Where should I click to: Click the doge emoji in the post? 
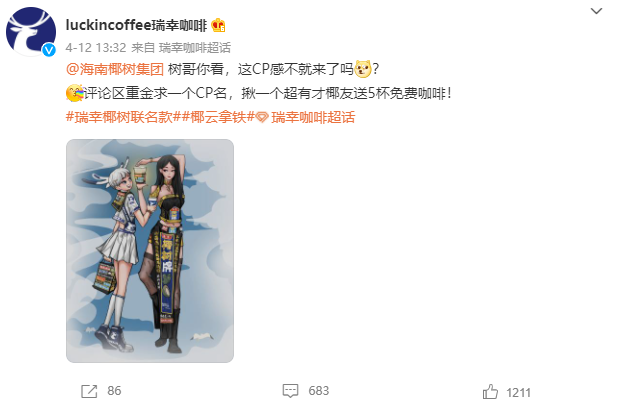(x=363, y=69)
